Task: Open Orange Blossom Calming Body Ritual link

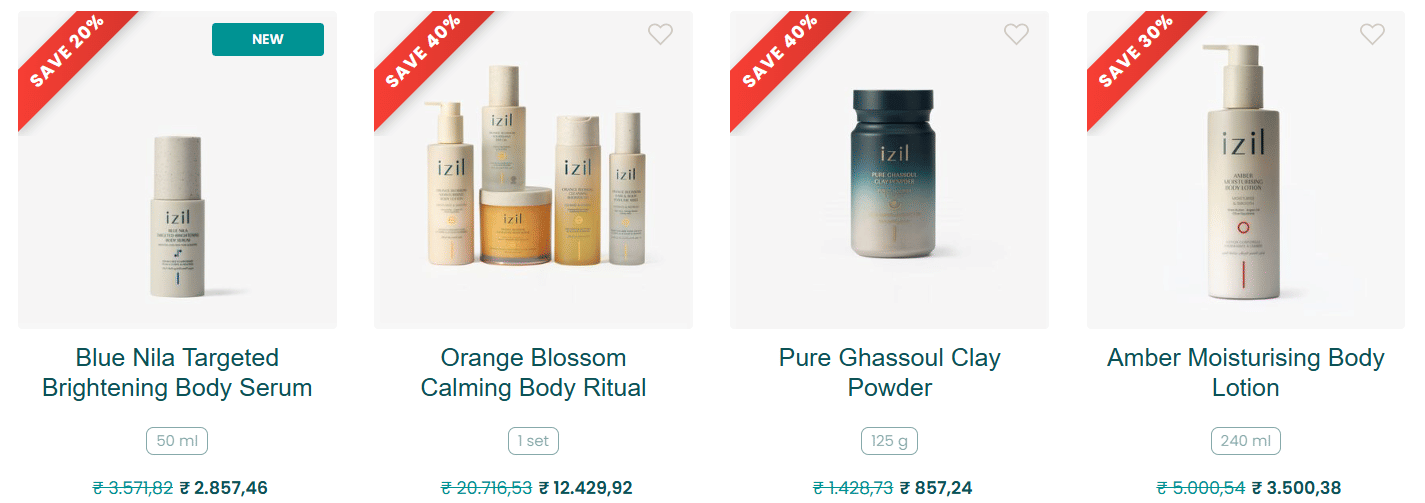Action: coord(533,373)
